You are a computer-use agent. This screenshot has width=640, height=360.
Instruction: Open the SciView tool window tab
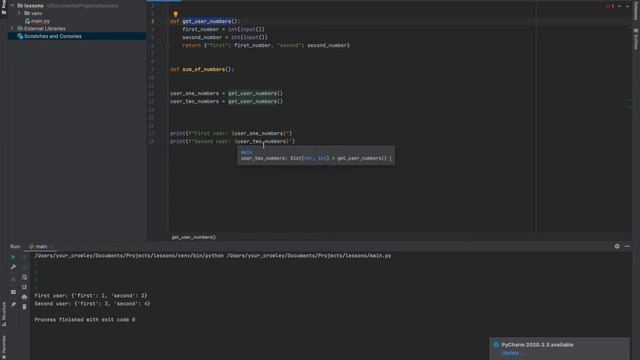point(636,40)
